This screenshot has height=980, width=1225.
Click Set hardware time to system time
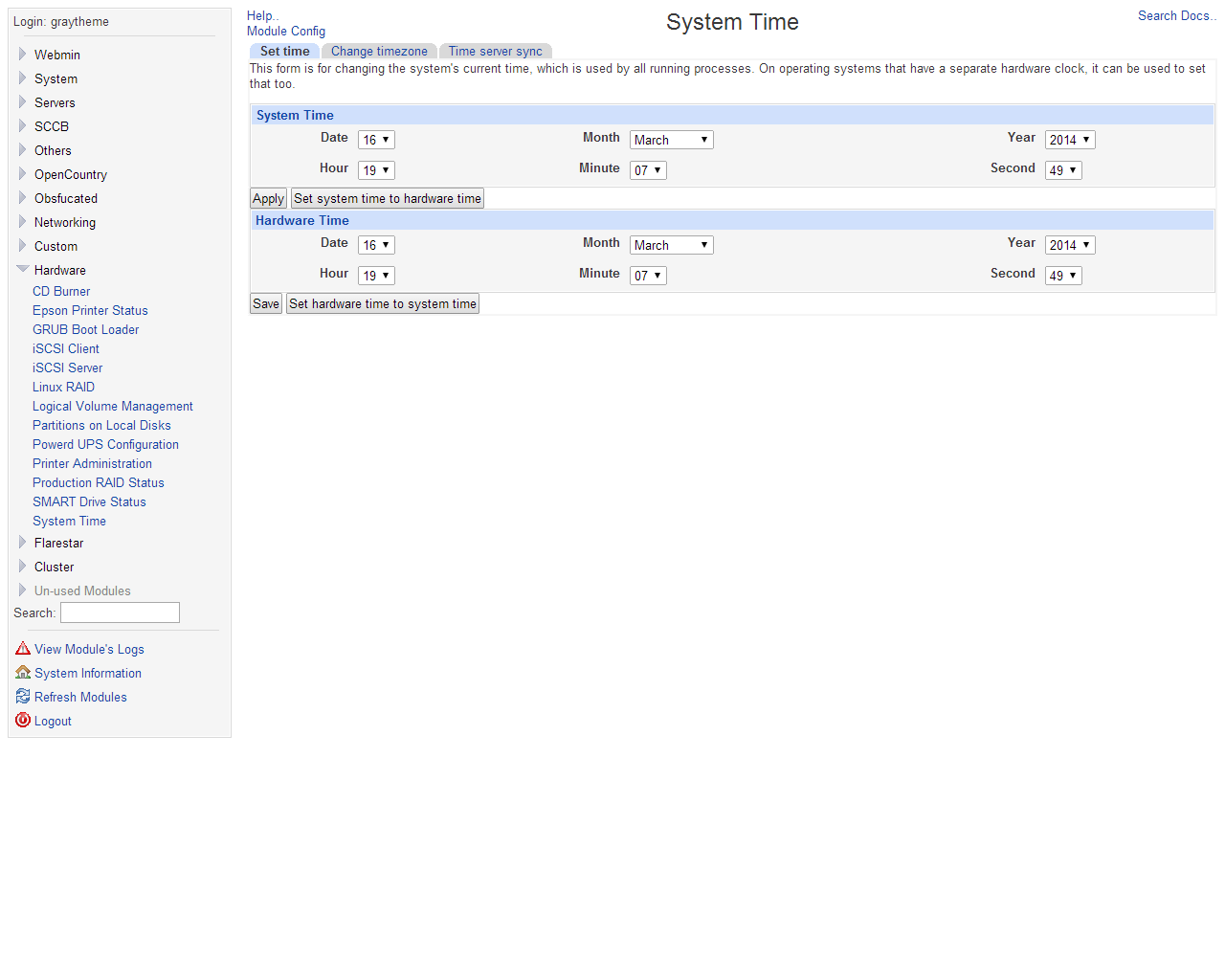coord(383,304)
